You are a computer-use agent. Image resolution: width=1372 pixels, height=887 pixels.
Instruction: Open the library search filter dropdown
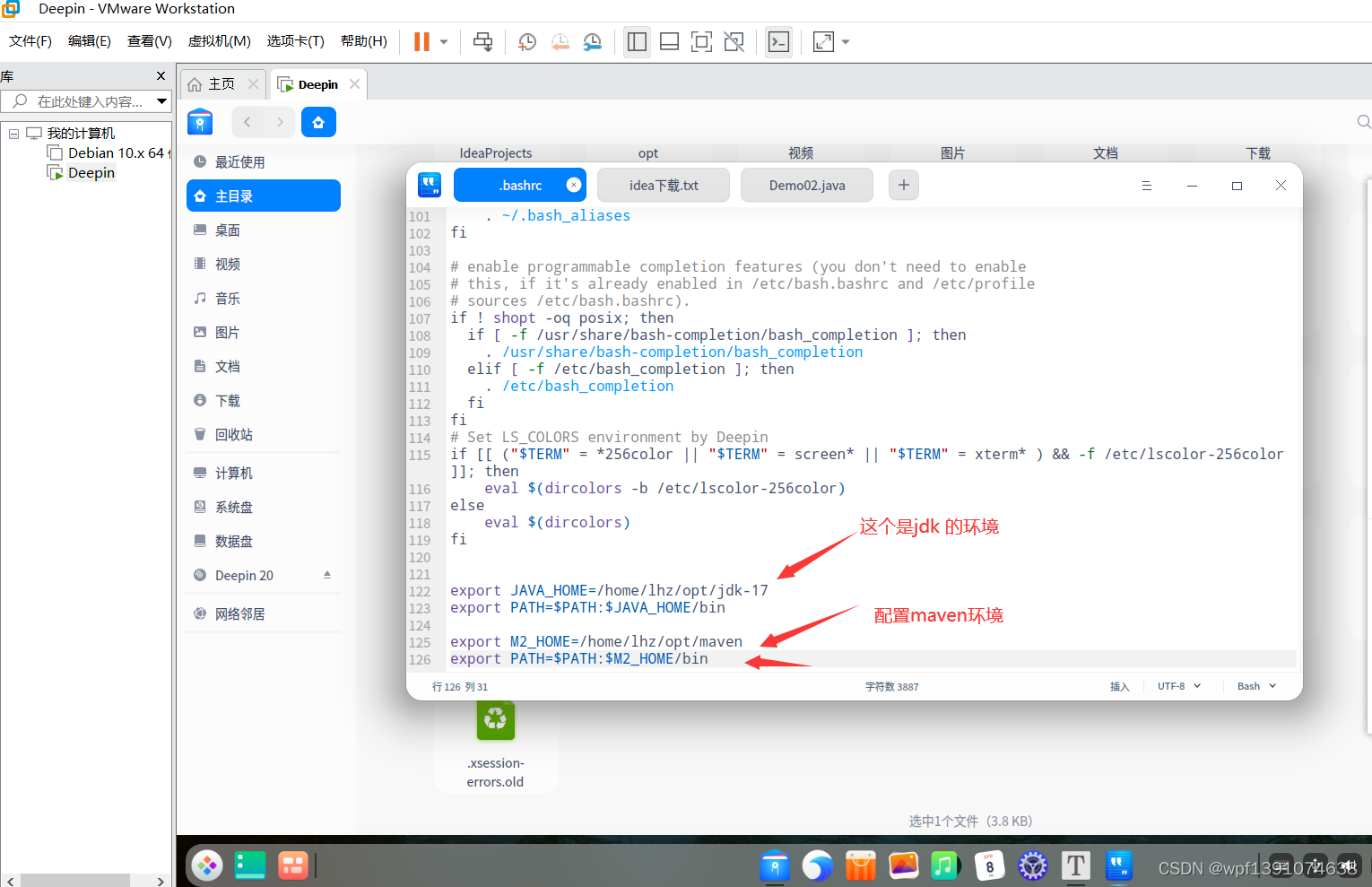[162, 101]
